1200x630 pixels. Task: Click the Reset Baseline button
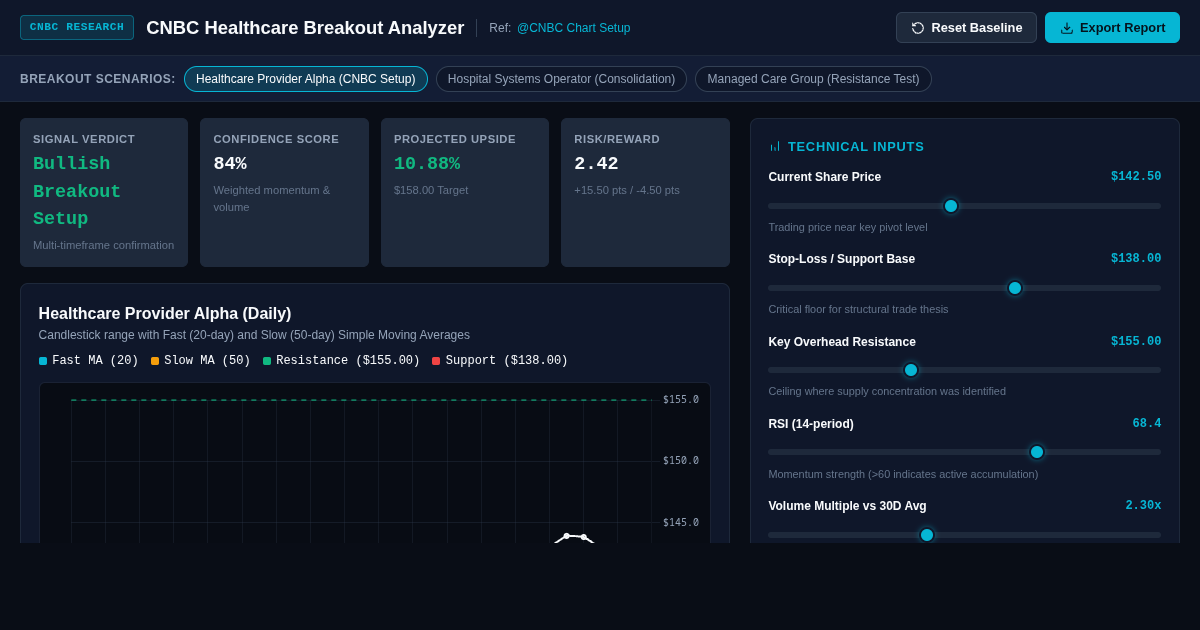point(966,28)
